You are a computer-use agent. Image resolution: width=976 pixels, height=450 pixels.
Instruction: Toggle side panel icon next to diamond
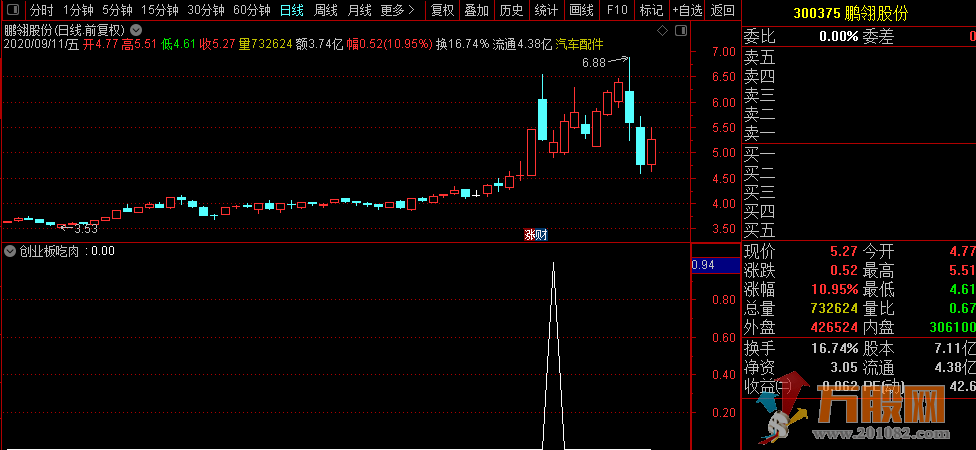coord(681,30)
